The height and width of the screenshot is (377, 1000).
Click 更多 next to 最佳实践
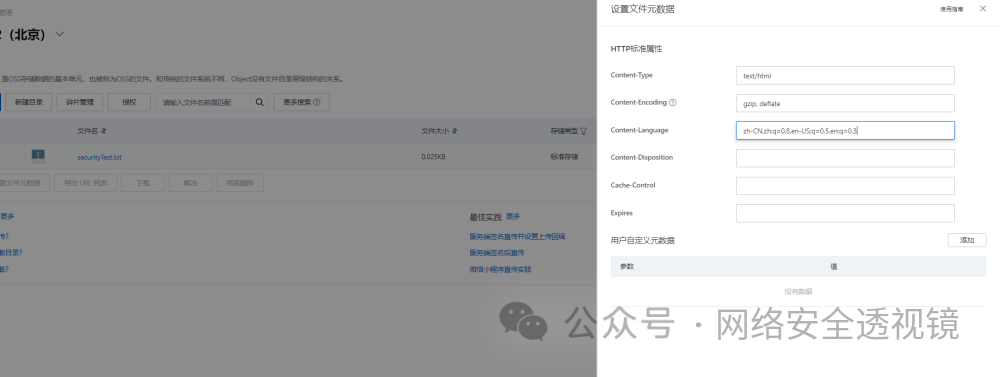coord(513,216)
